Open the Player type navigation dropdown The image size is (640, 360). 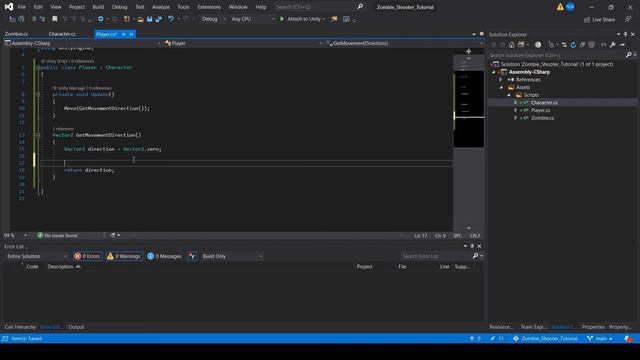click(243, 43)
